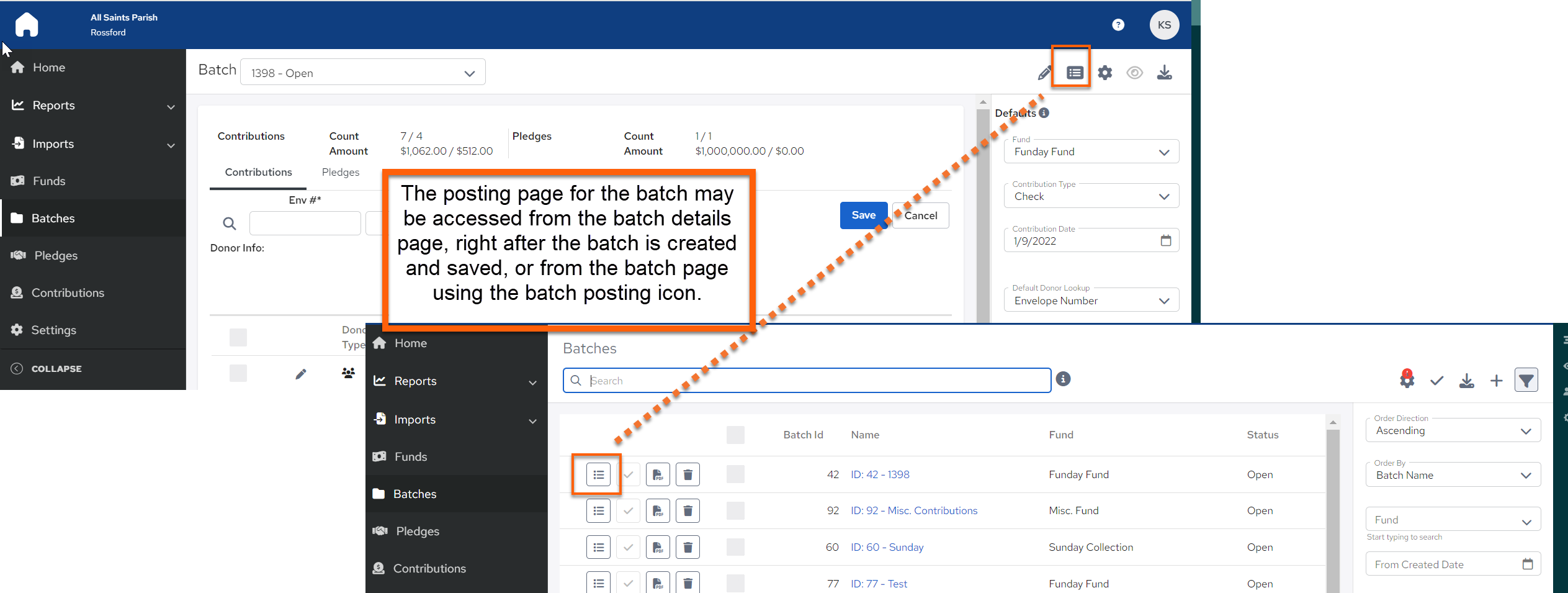Click the Batches search field
This screenshot has height=593, width=1568.
click(x=807, y=381)
